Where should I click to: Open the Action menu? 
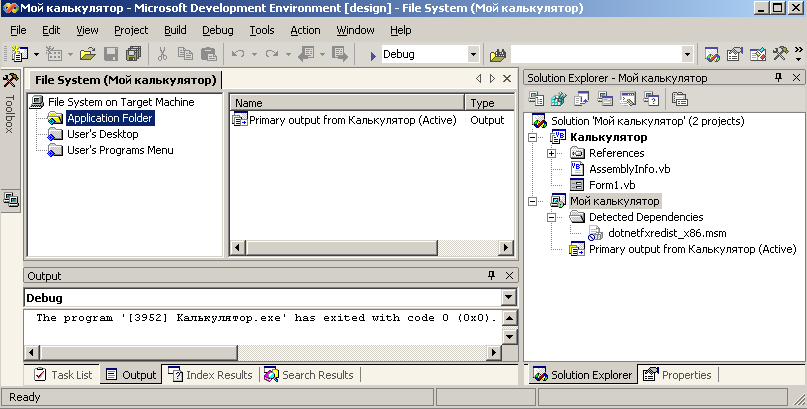click(x=305, y=30)
